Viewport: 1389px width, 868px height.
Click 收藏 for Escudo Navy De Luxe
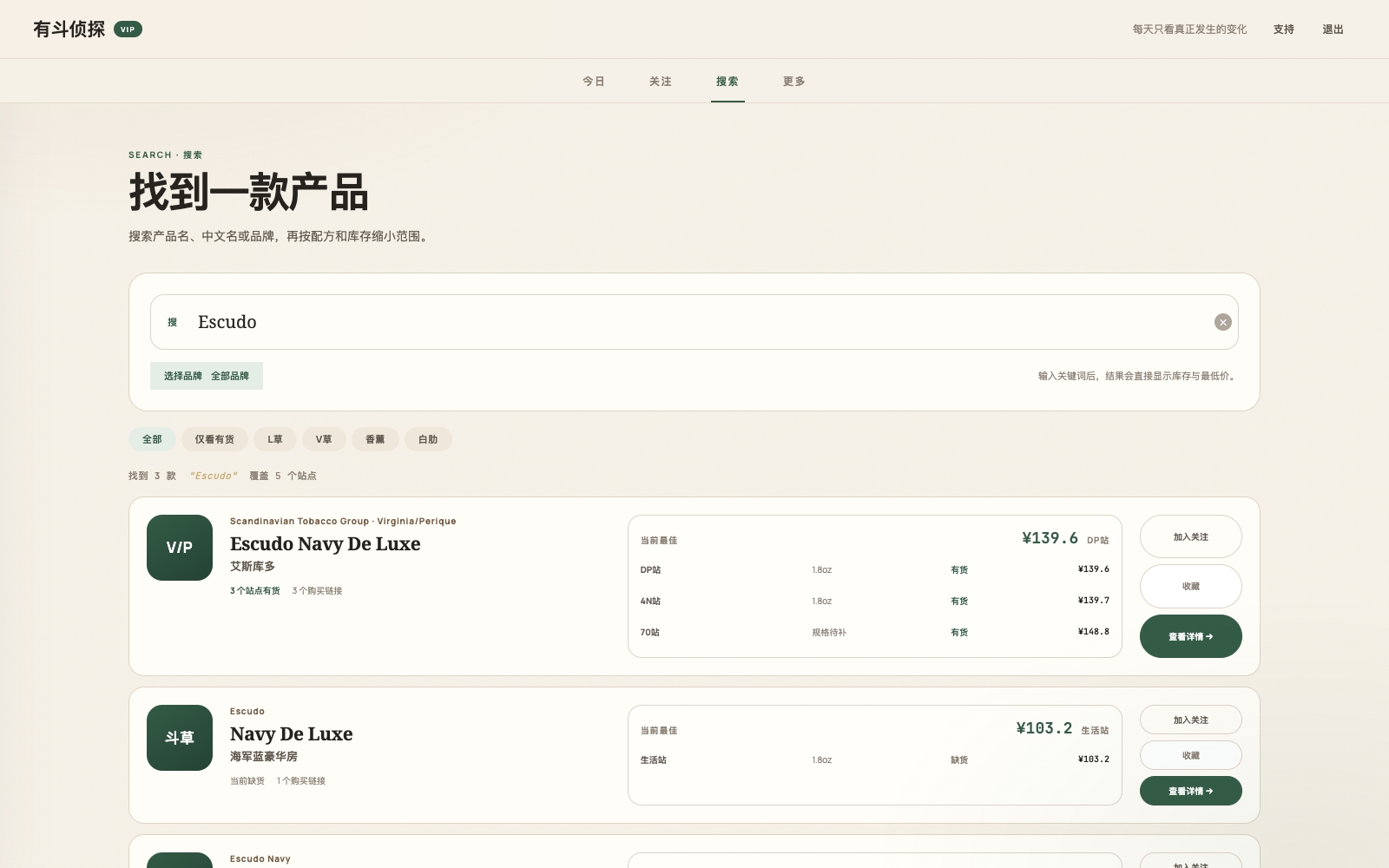coord(1191,586)
